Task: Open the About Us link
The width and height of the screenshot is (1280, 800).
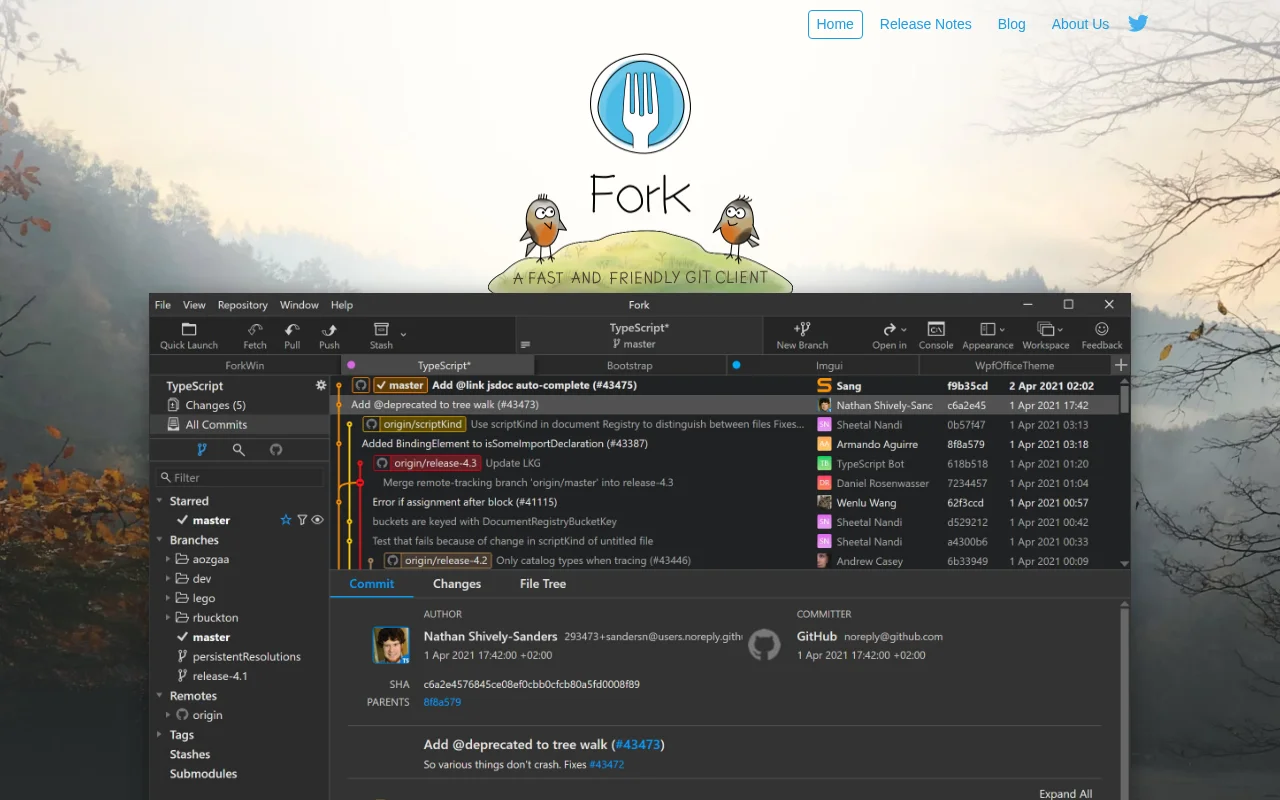Action: 1080,24
